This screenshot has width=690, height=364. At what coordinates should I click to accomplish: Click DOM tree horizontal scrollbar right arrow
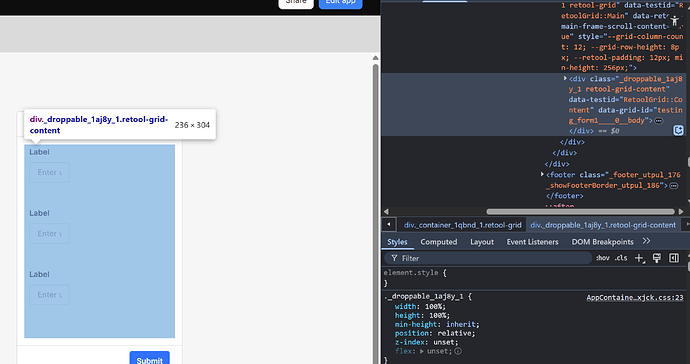tap(681, 212)
